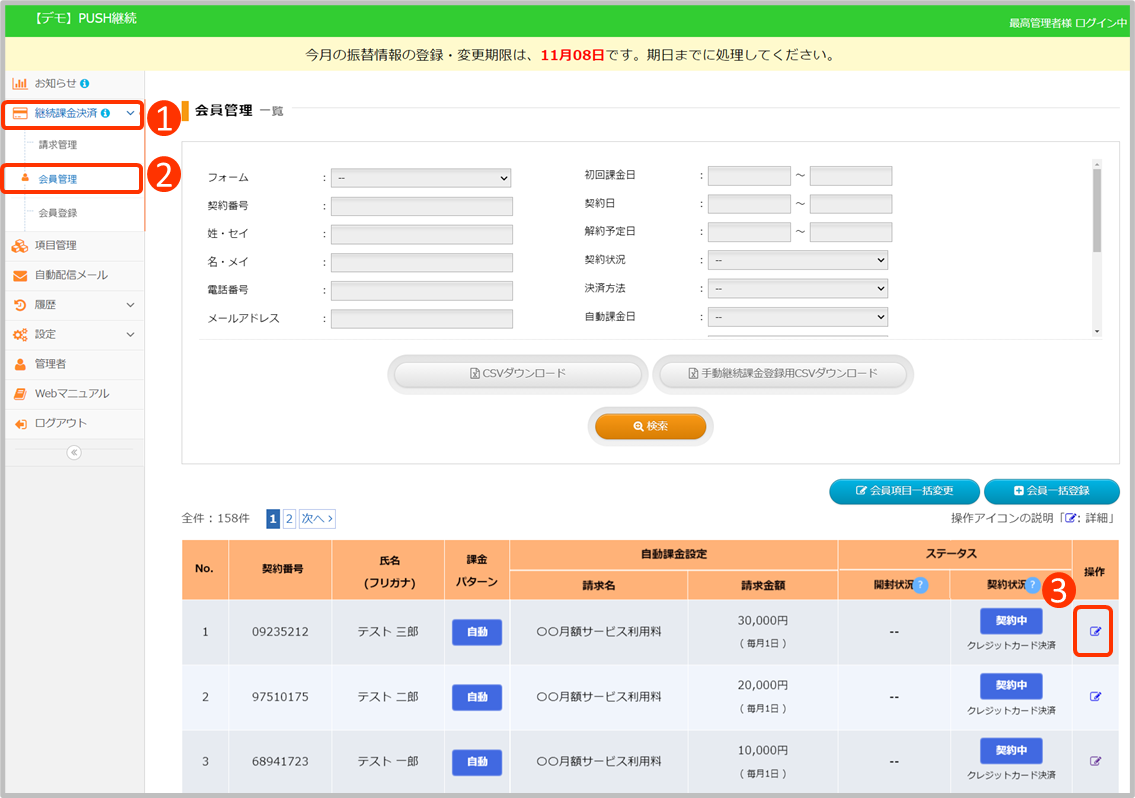Click the info icon beside お知らせ

point(85,83)
